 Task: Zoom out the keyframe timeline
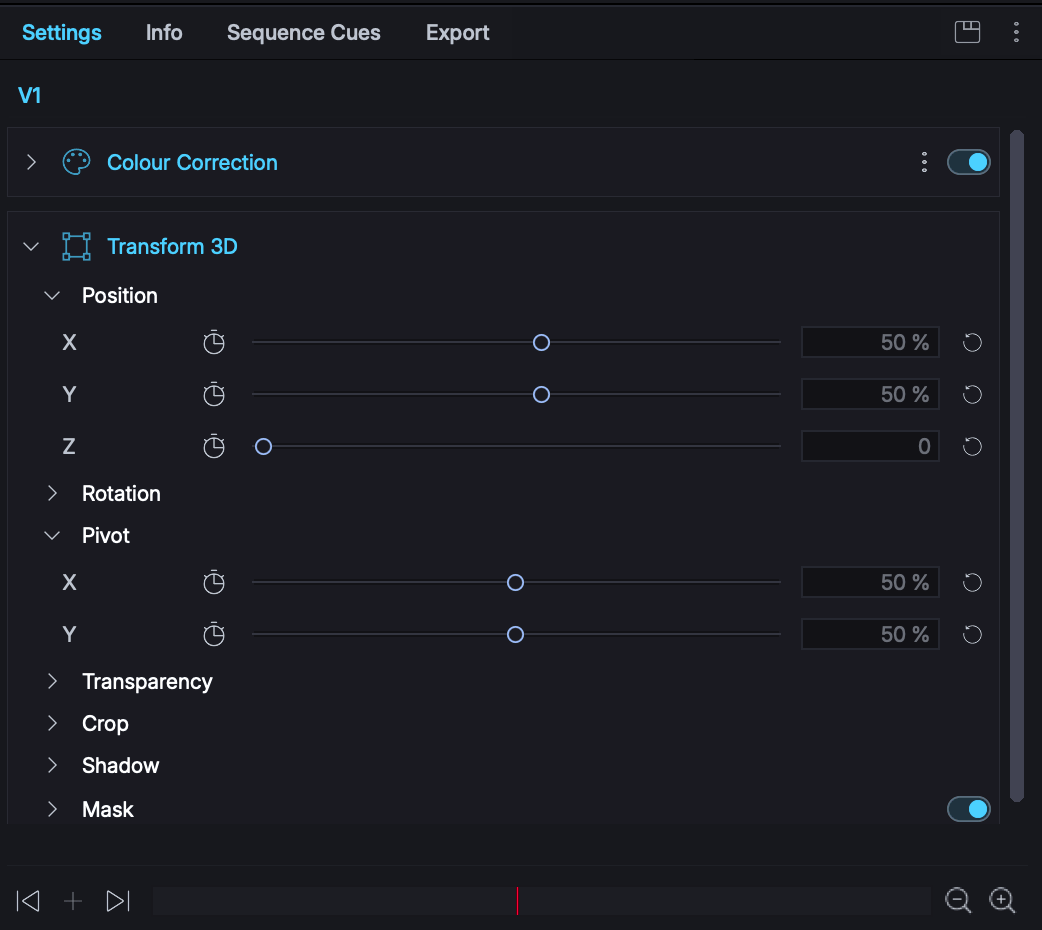coord(958,901)
